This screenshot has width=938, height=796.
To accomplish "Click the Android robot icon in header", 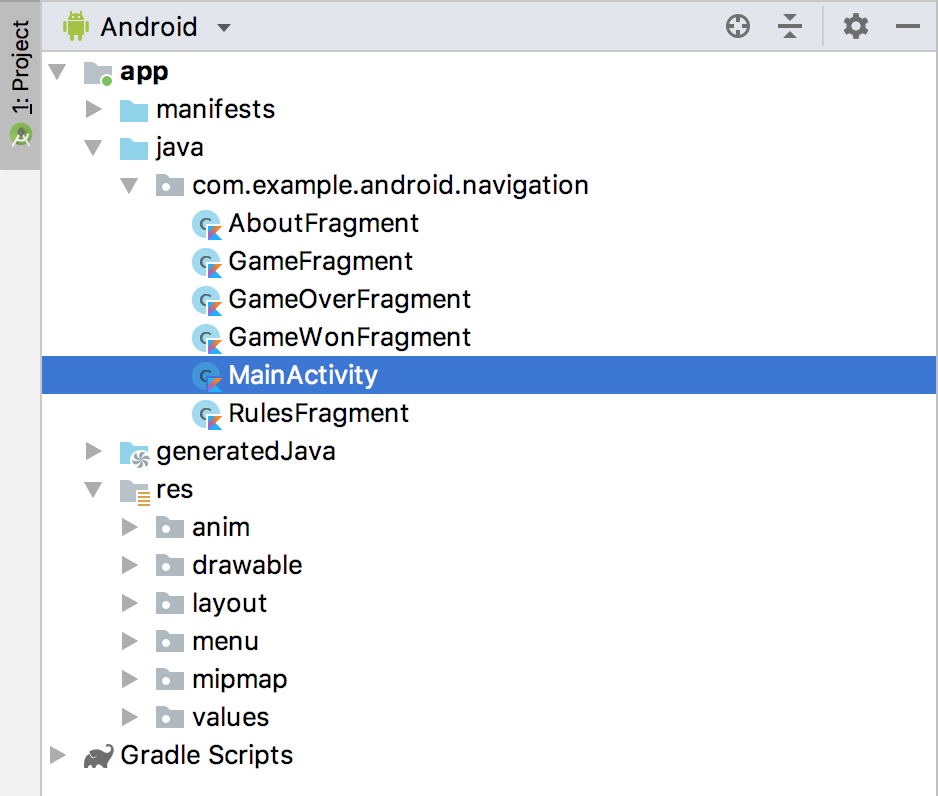I will [76, 27].
